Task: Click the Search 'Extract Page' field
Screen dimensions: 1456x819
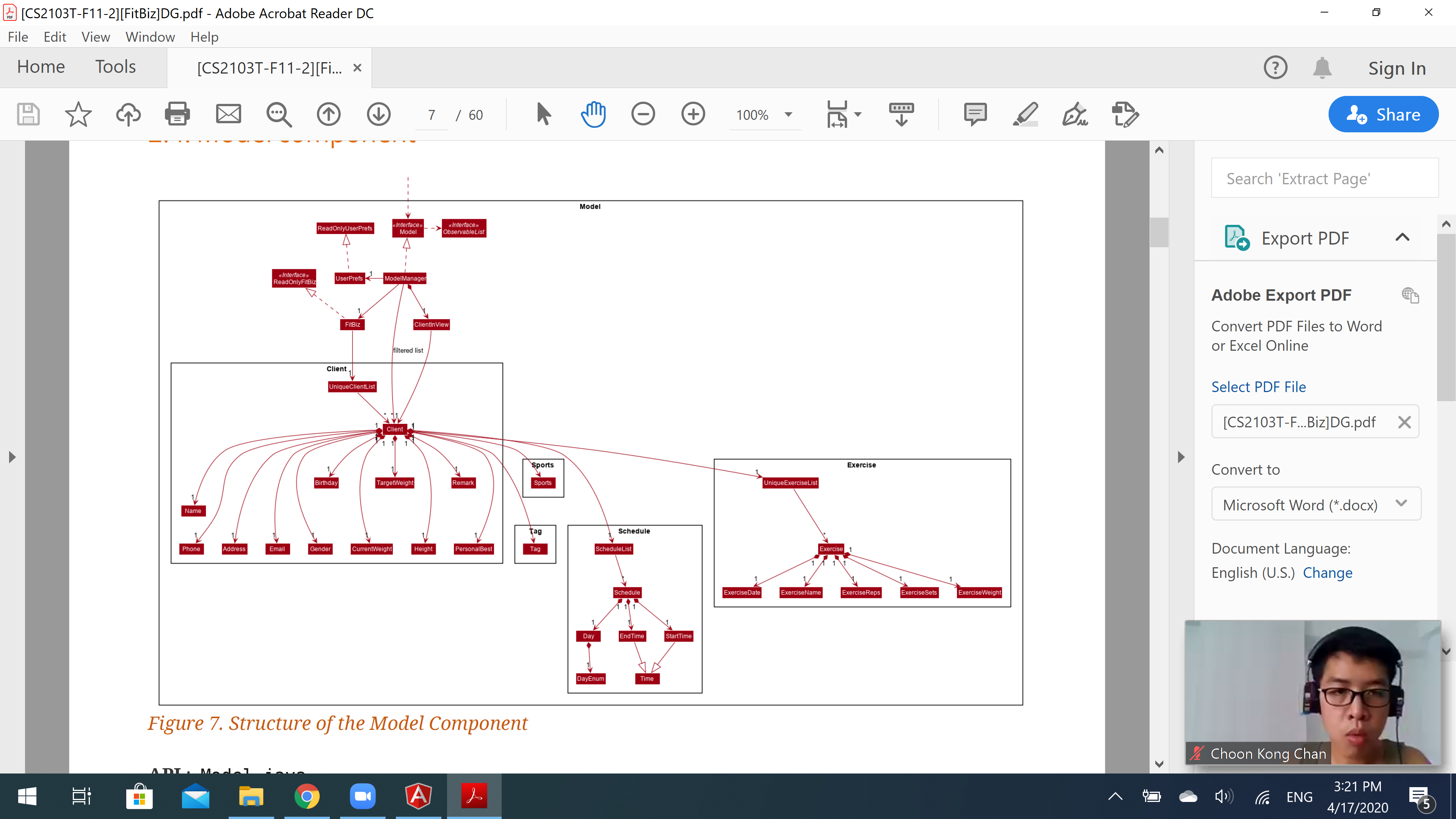Action: 1324,179
